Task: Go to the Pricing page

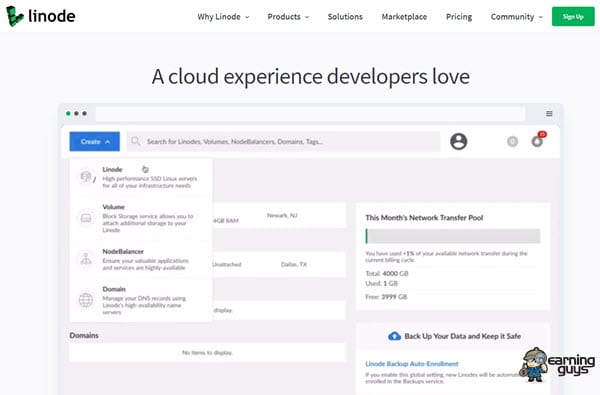Action: 459,17
